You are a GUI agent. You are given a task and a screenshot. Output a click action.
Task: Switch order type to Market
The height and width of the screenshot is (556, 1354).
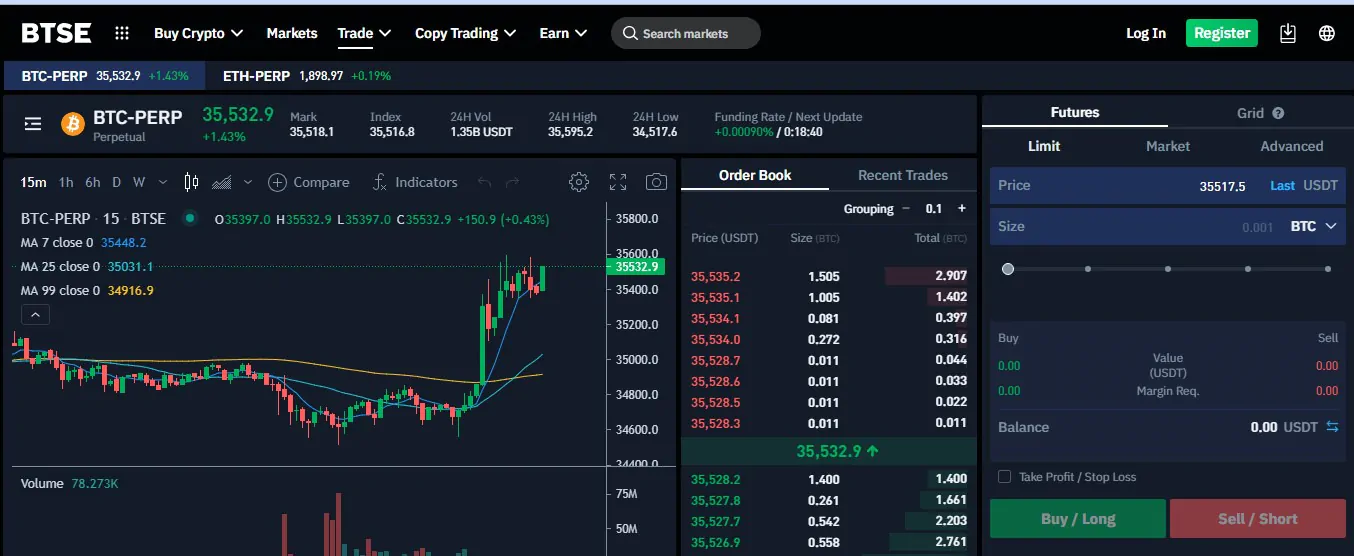point(1168,146)
